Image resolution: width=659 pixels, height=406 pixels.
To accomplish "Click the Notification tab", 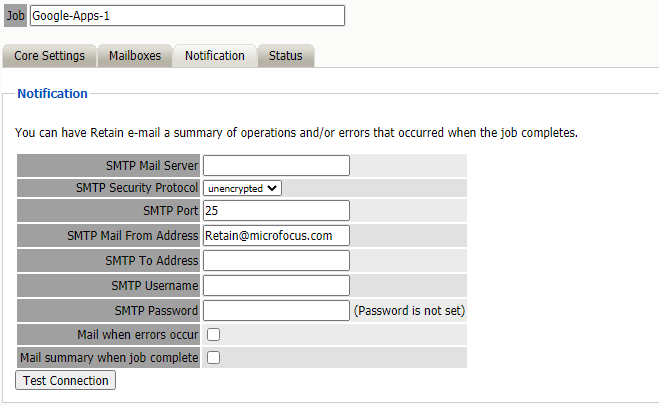I will click(x=214, y=56).
